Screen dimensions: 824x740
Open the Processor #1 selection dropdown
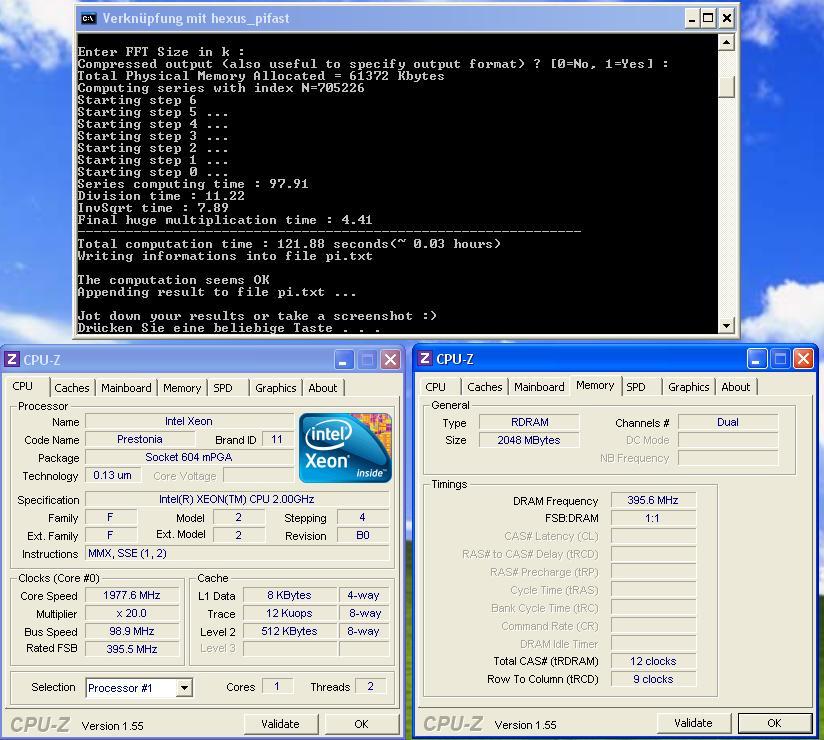[184, 687]
